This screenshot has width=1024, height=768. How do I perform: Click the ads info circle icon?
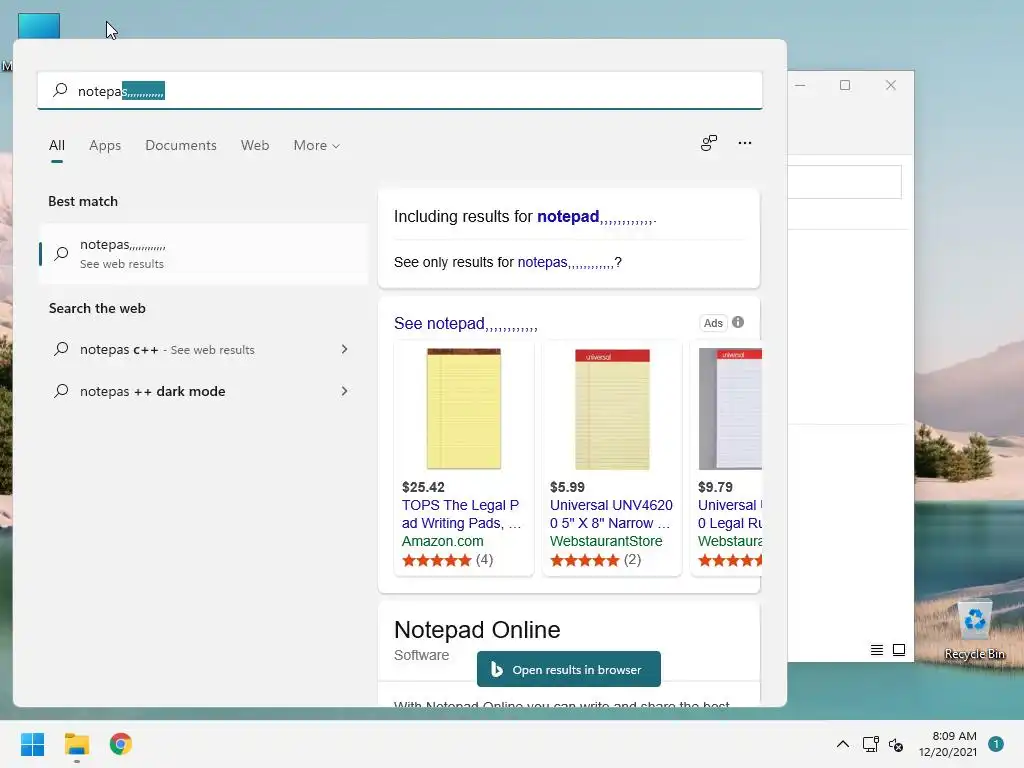click(x=738, y=322)
